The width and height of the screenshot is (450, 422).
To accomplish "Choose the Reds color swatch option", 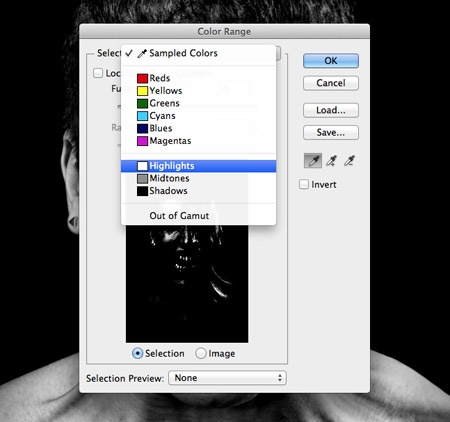I will tap(142, 78).
